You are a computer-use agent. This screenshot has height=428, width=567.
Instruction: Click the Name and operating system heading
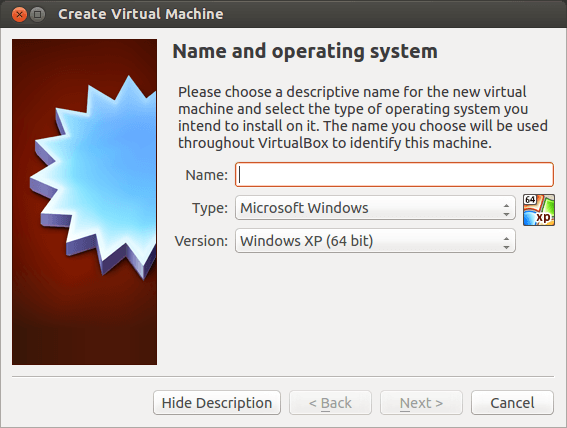[305, 52]
